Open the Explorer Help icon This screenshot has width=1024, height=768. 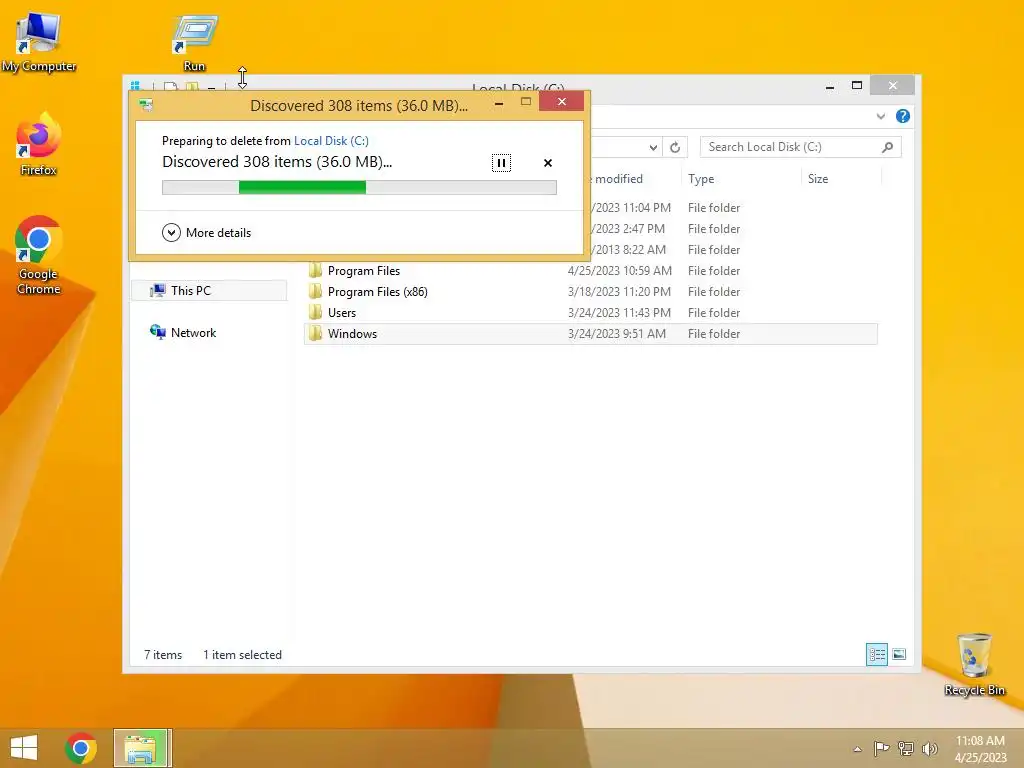(903, 116)
